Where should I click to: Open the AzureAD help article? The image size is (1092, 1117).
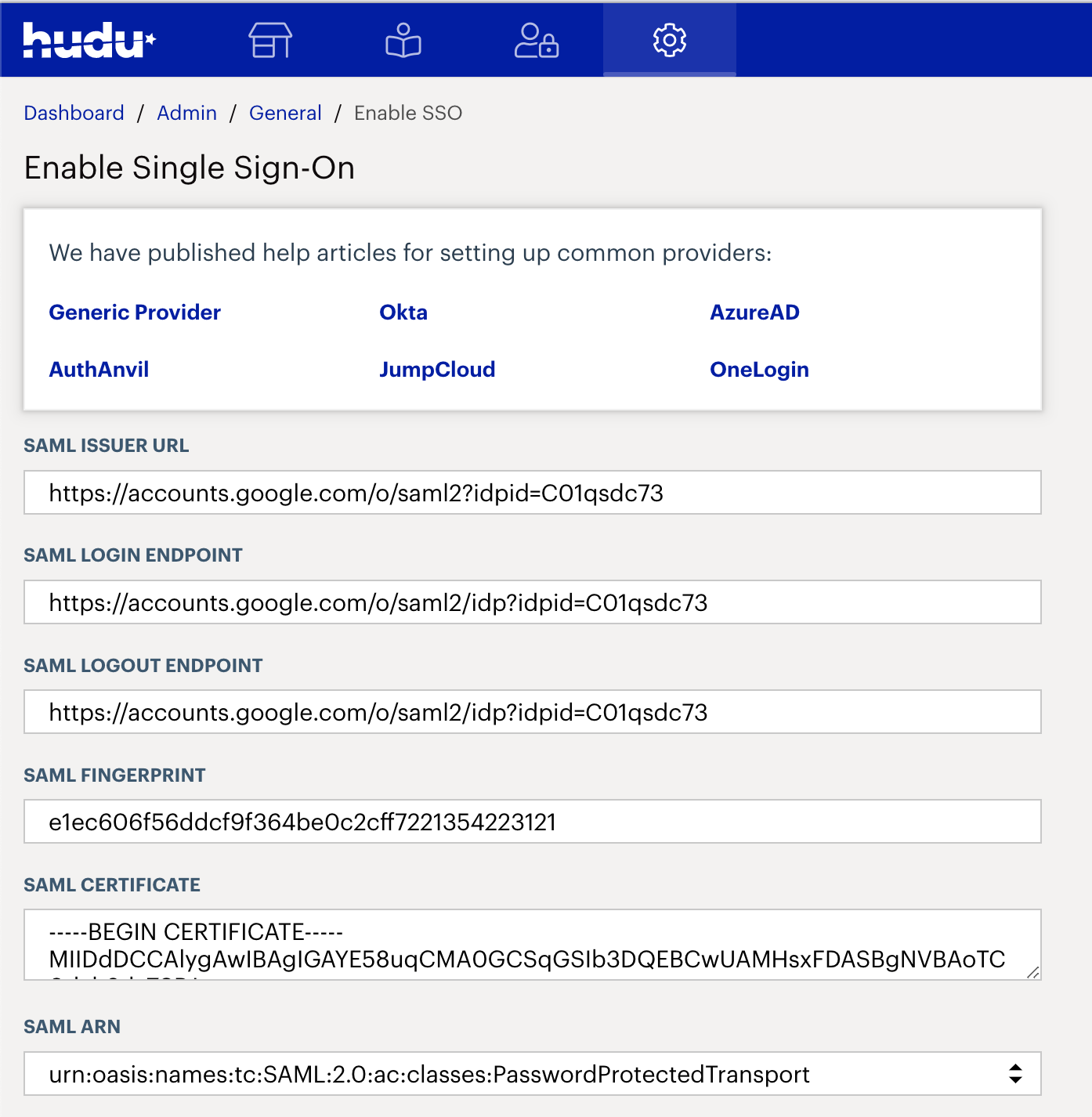coord(754,312)
